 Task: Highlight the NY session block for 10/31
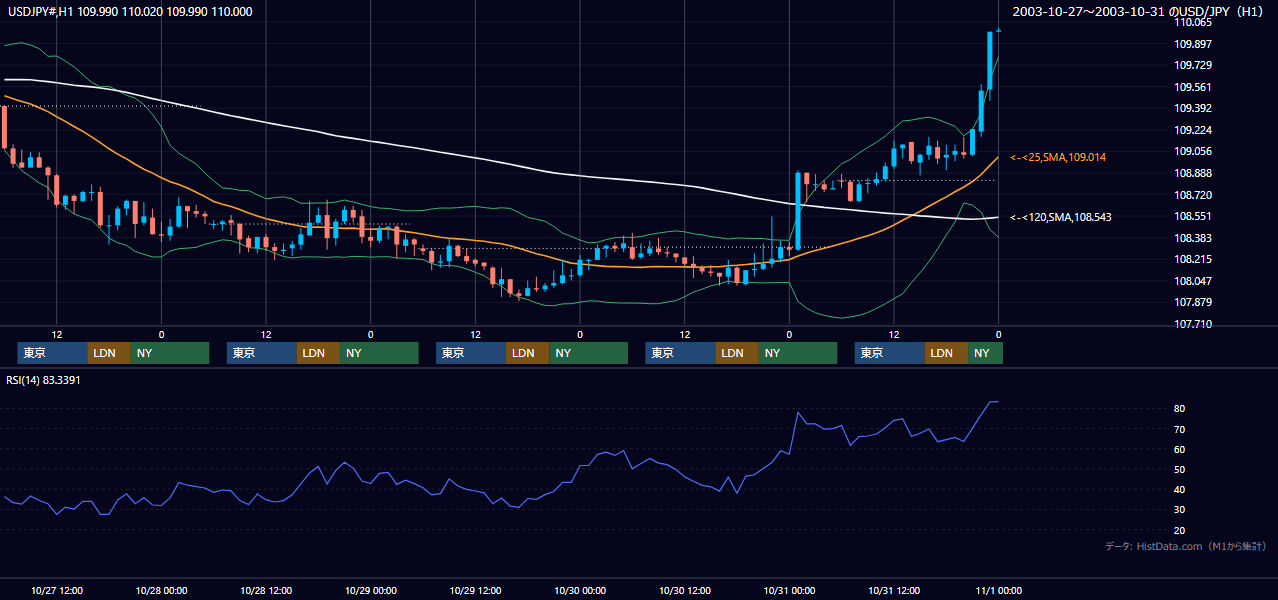coord(985,353)
